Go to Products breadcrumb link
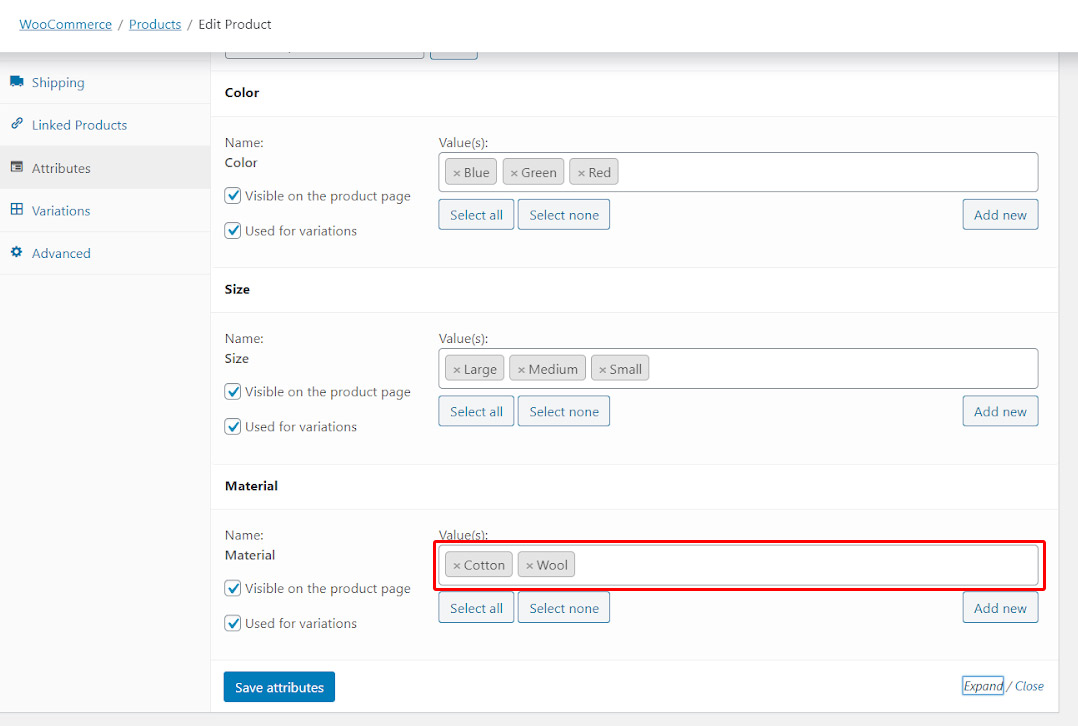 [155, 24]
